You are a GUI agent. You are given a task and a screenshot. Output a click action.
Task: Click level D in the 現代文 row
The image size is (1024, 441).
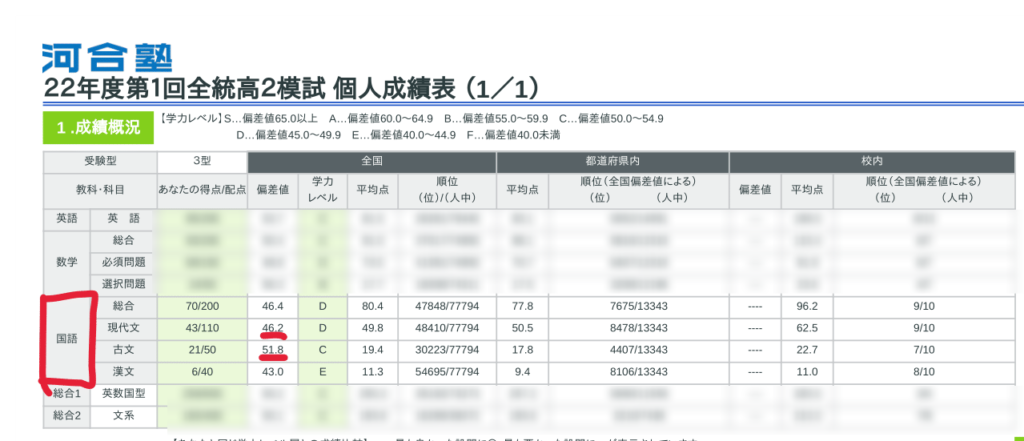(x=322, y=327)
